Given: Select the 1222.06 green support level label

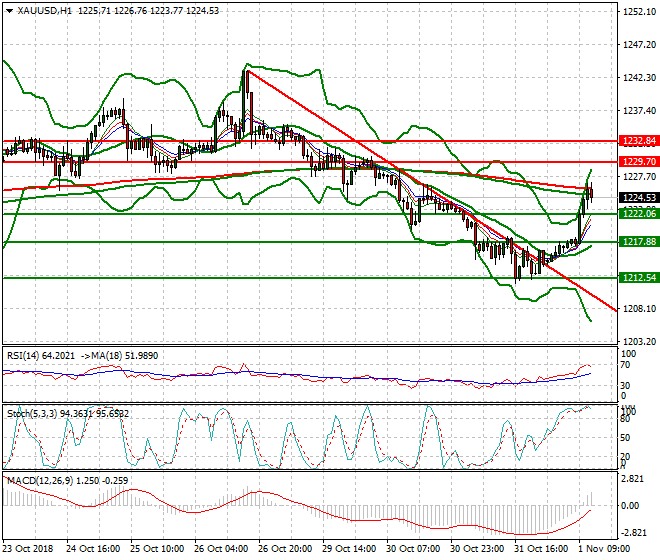Looking at the screenshot, I should [639, 214].
